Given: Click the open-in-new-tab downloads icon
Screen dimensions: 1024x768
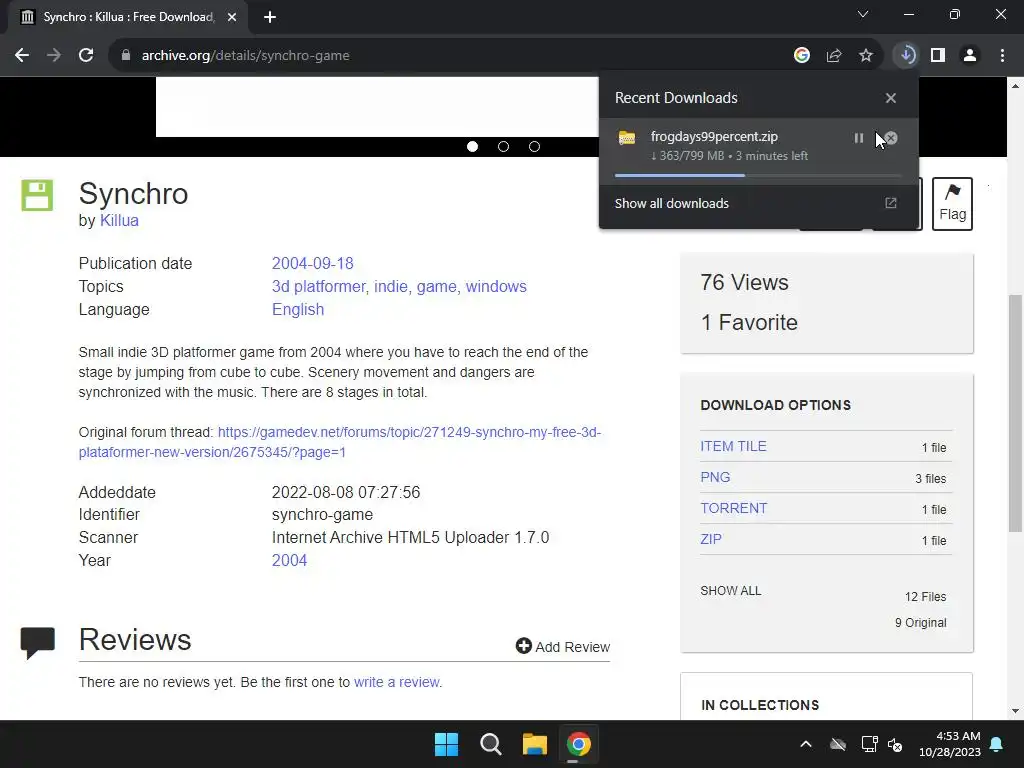Looking at the screenshot, I should pos(891,203).
